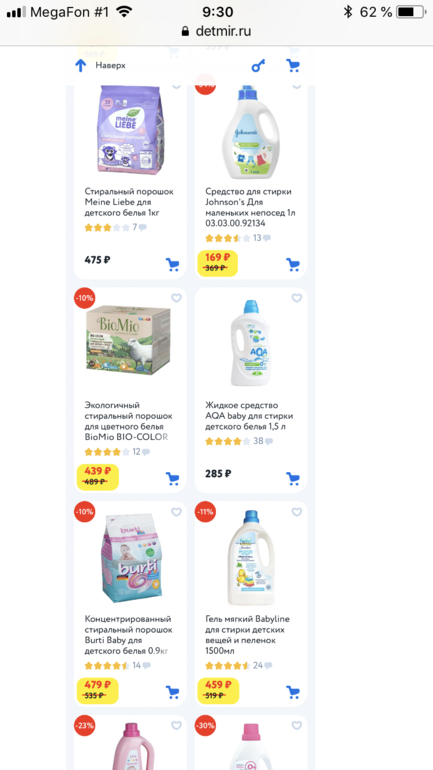433x770 pixels.
Task: View AQA baby bottle product image
Action: pos(250,342)
